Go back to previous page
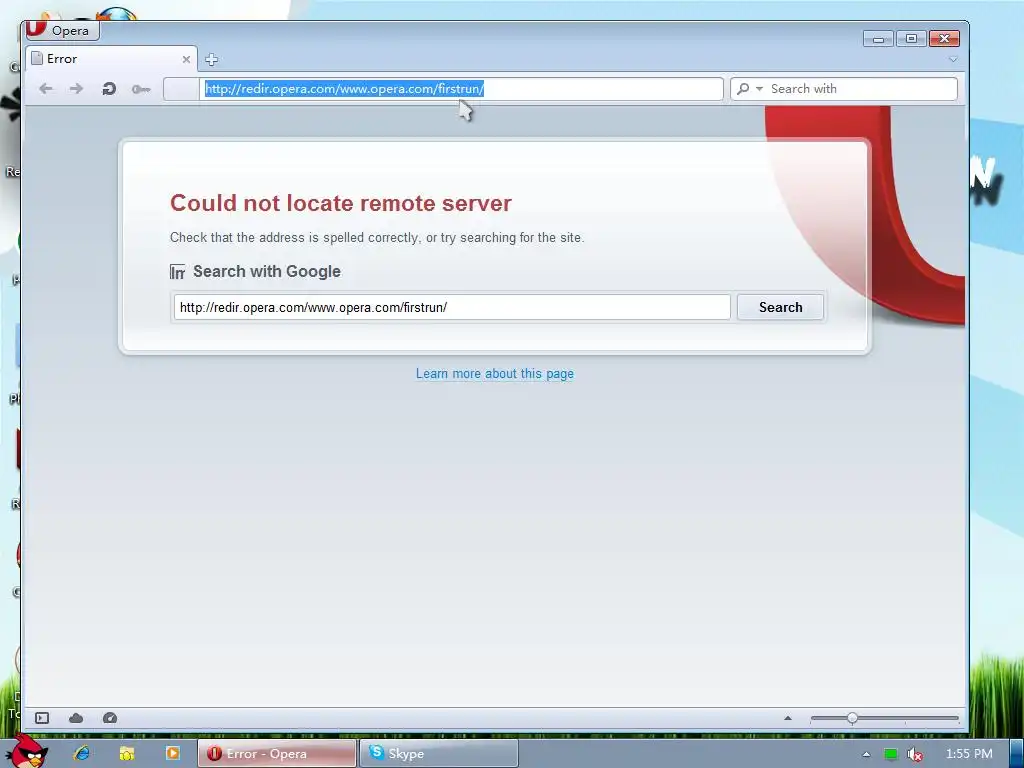The height and width of the screenshot is (768, 1024). point(46,89)
